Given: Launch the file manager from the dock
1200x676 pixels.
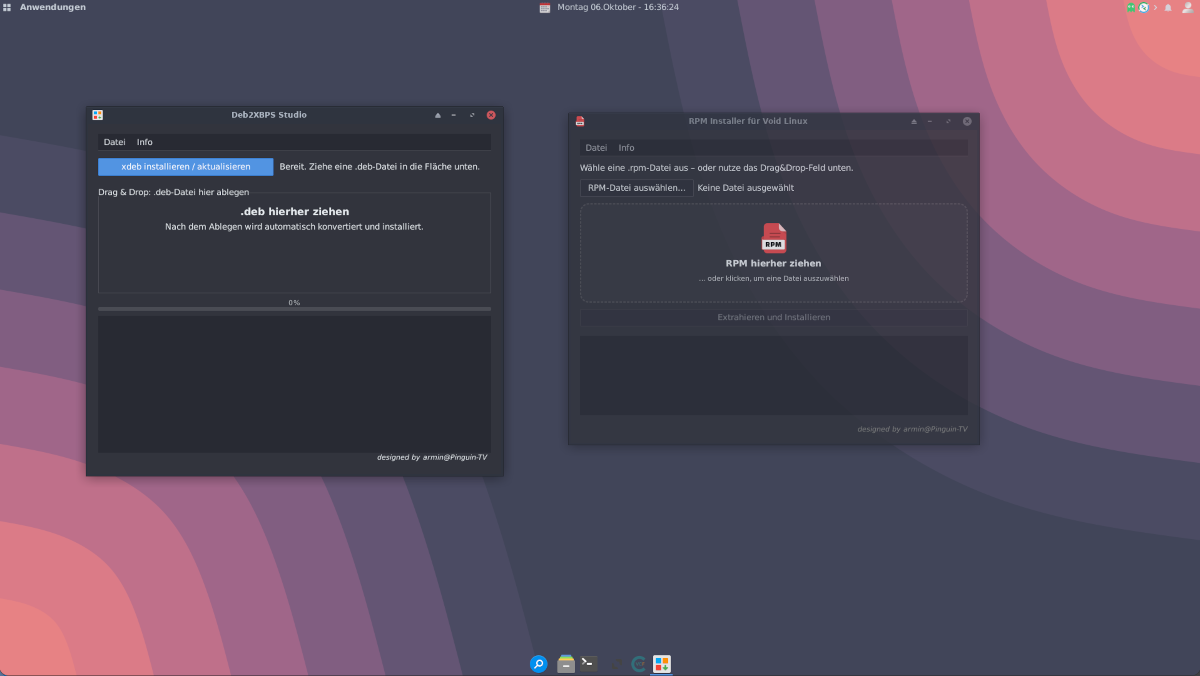Looking at the screenshot, I should [566, 664].
